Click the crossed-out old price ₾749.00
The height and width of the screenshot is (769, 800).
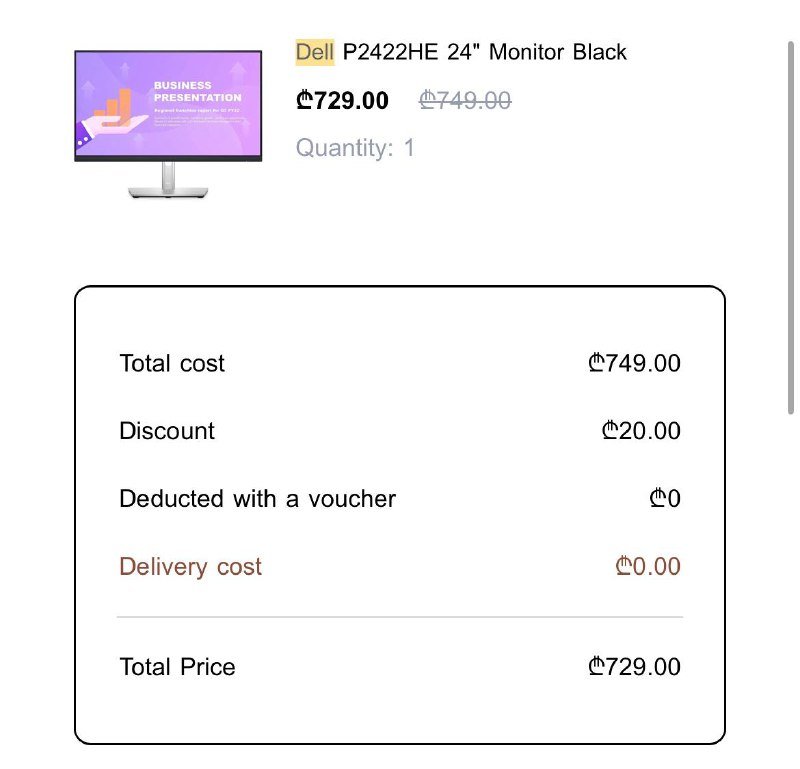pyautogui.click(x=465, y=100)
